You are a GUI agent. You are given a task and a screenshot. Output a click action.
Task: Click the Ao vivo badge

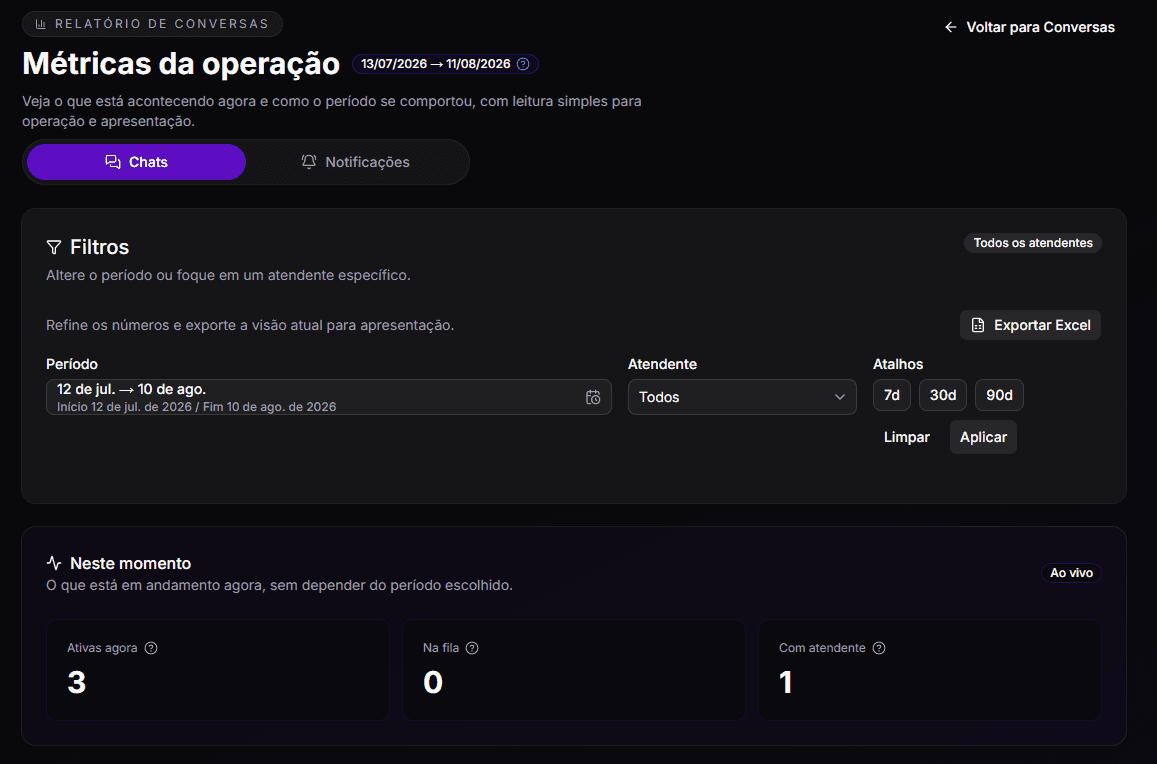1071,573
